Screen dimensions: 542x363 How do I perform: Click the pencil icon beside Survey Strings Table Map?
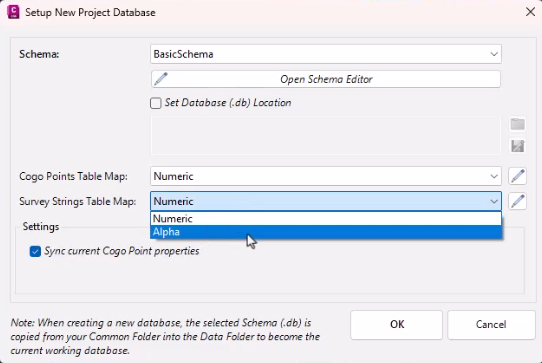(x=517, y=201)
